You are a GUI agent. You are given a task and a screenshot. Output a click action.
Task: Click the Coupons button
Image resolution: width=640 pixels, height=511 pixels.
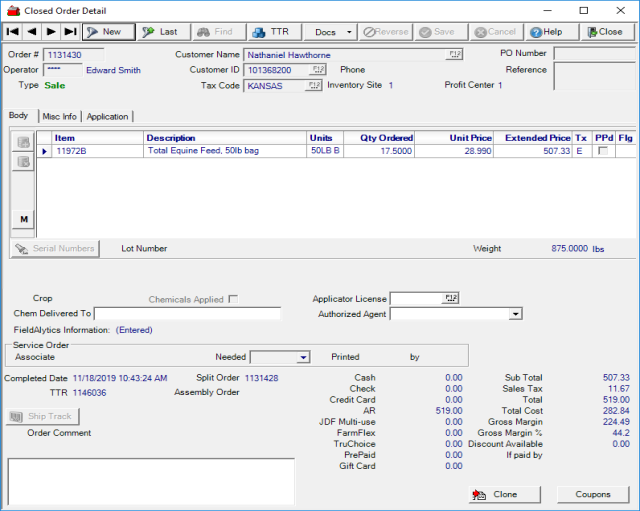tap(592, 495)
